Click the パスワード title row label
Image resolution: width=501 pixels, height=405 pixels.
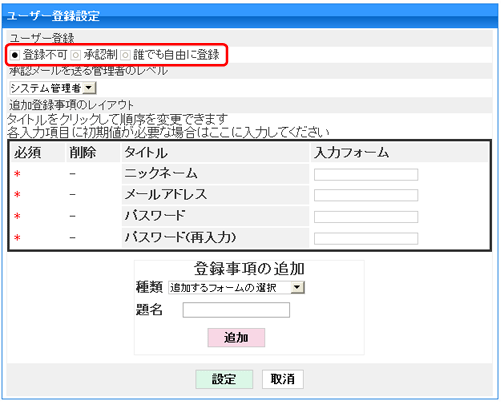click(x=155, y=216)
